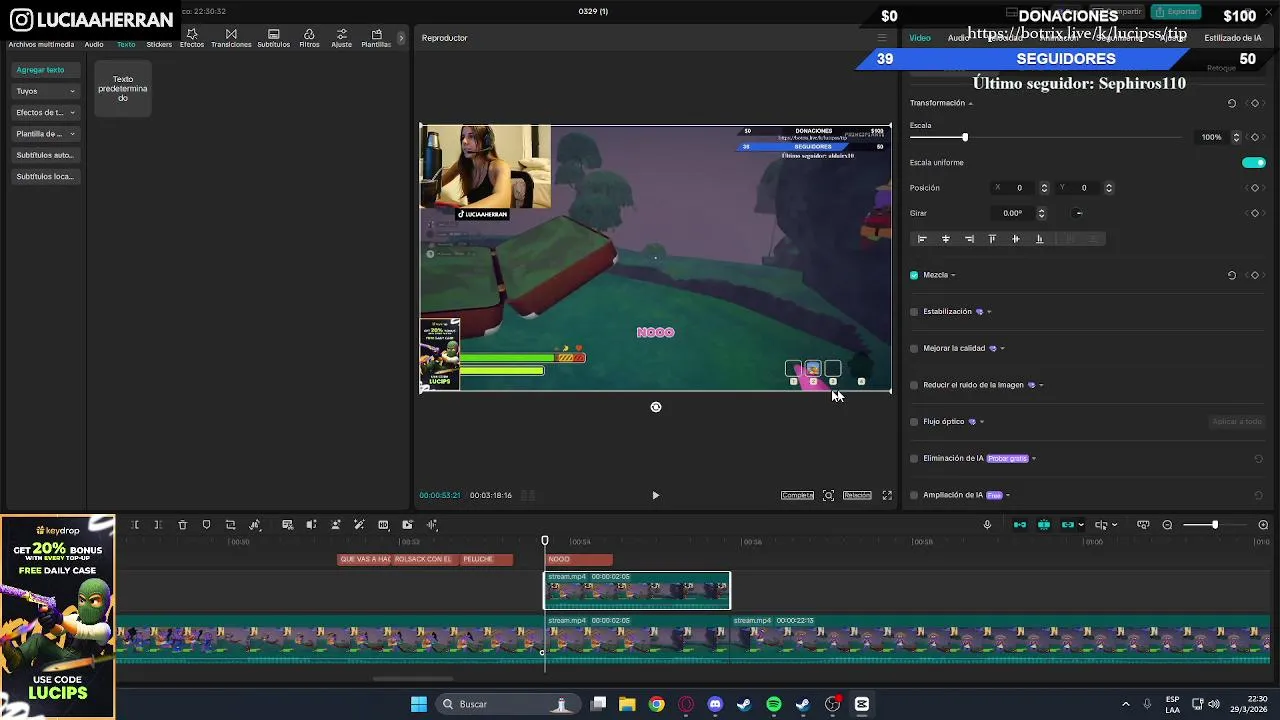Screen dimensions: 1280x720
Task: Select the Texto tab
Action: pos(126,44)
